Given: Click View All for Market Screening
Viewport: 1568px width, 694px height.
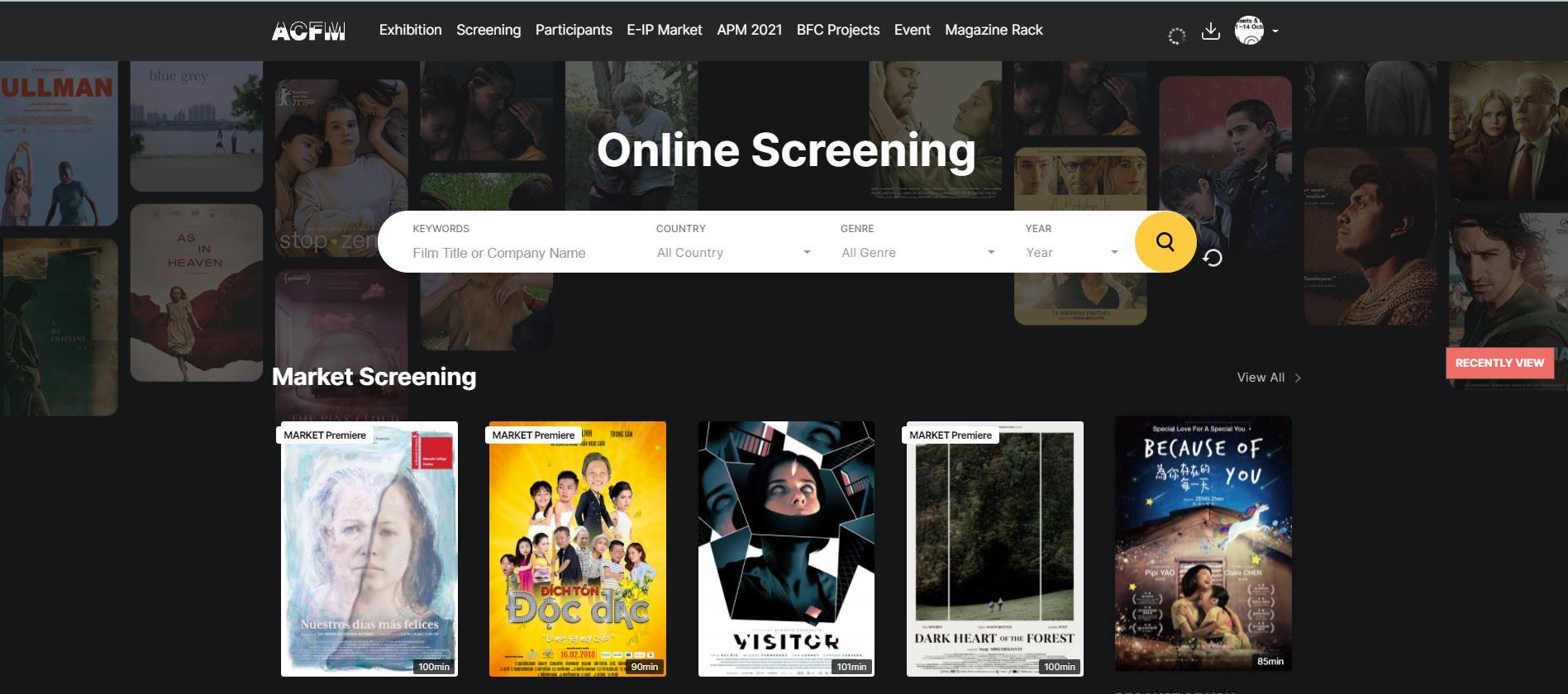Looking at the screenshot, I should tap(1261, 378).
